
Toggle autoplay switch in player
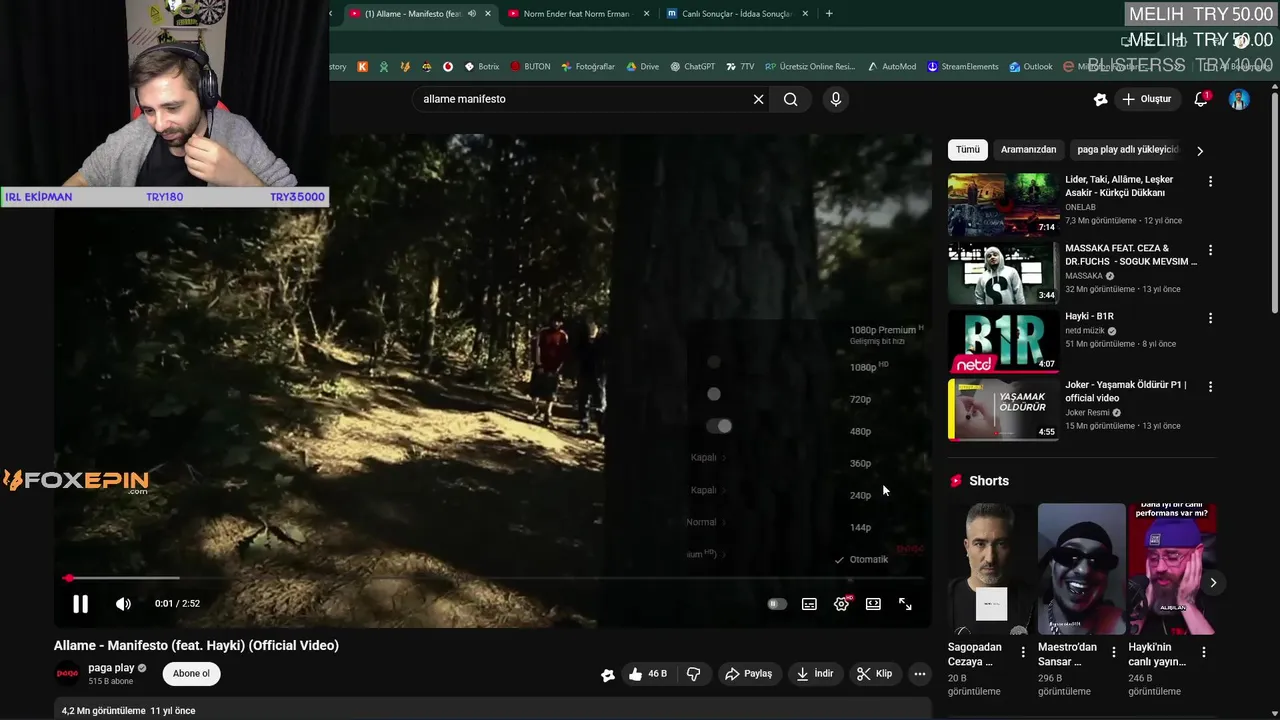pos(777,604)
